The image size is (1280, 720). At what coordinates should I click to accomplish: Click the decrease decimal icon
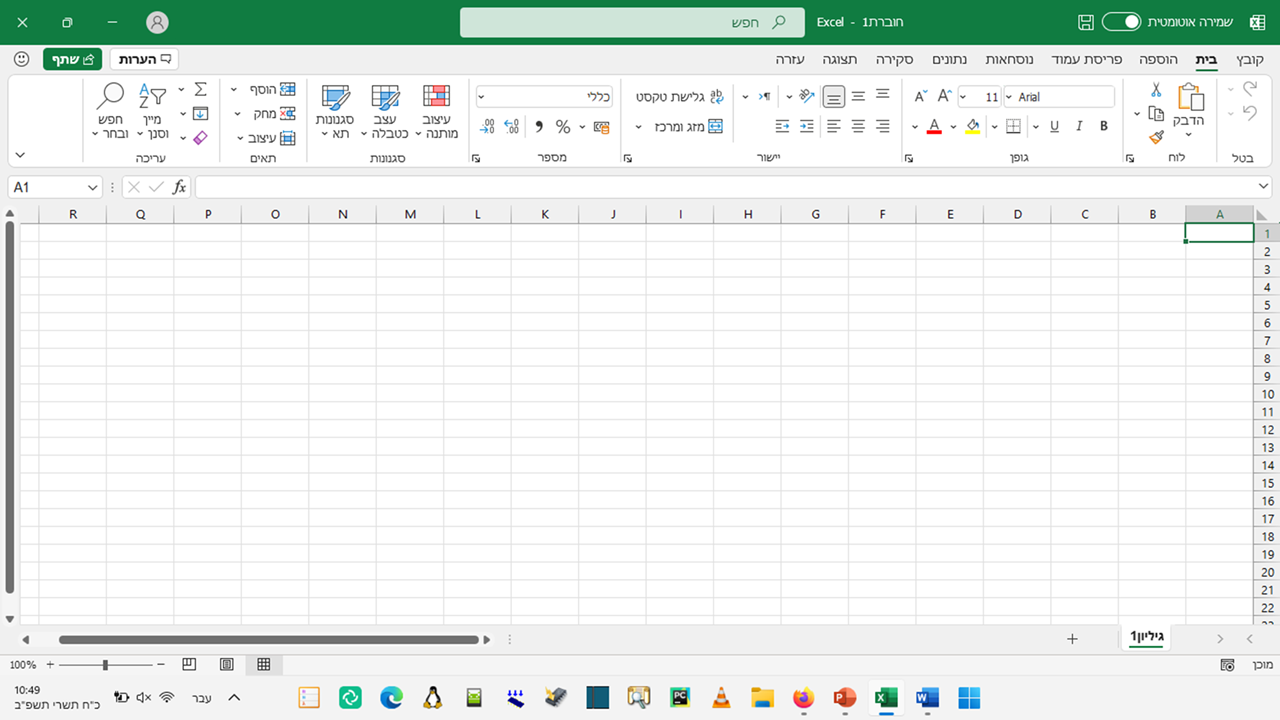click(487, 127)
